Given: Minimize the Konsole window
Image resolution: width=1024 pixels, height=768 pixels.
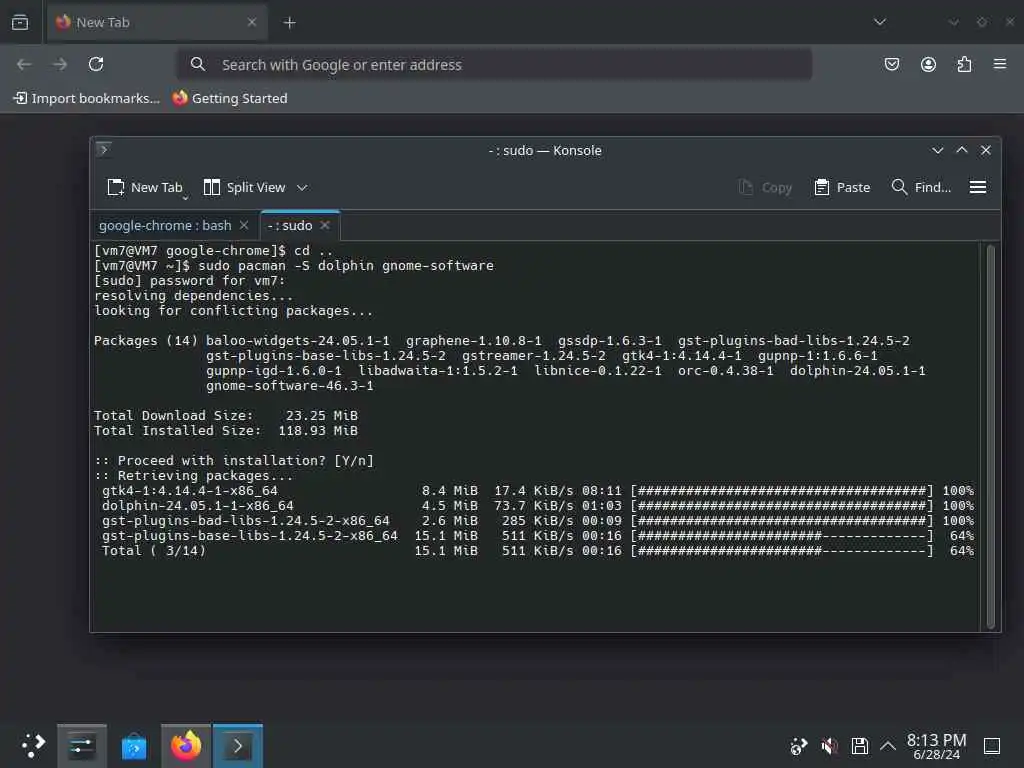Looking at the screenshot, I should pos(938,150).
